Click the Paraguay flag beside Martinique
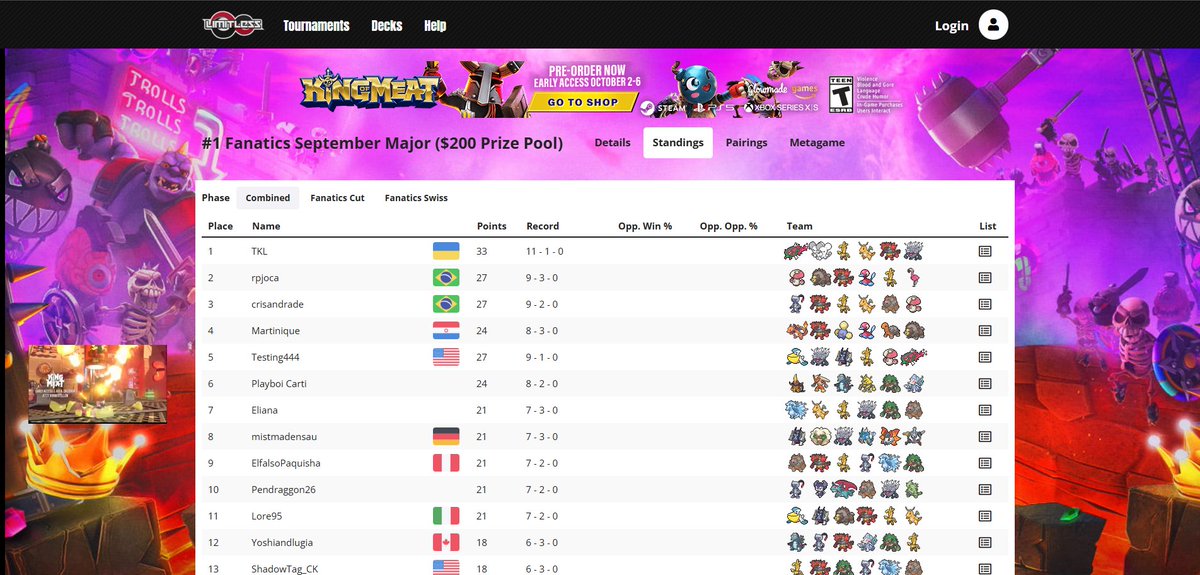1200x575 pixels. [445, 330]
